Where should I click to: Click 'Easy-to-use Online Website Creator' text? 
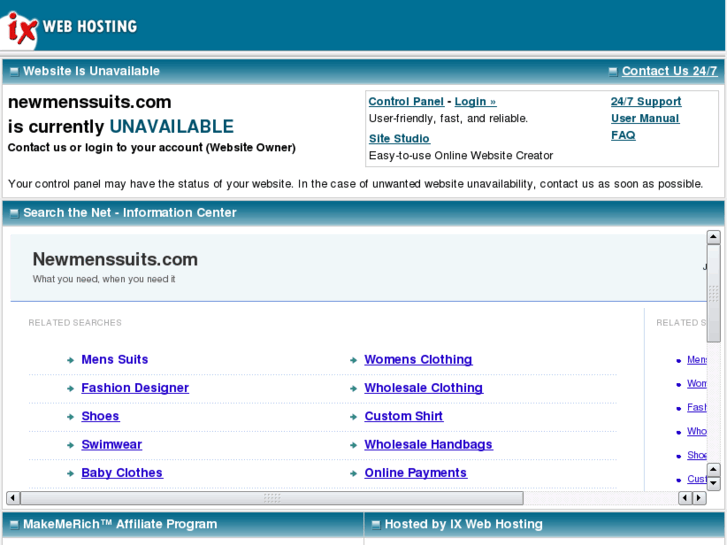tap(461, 155)
